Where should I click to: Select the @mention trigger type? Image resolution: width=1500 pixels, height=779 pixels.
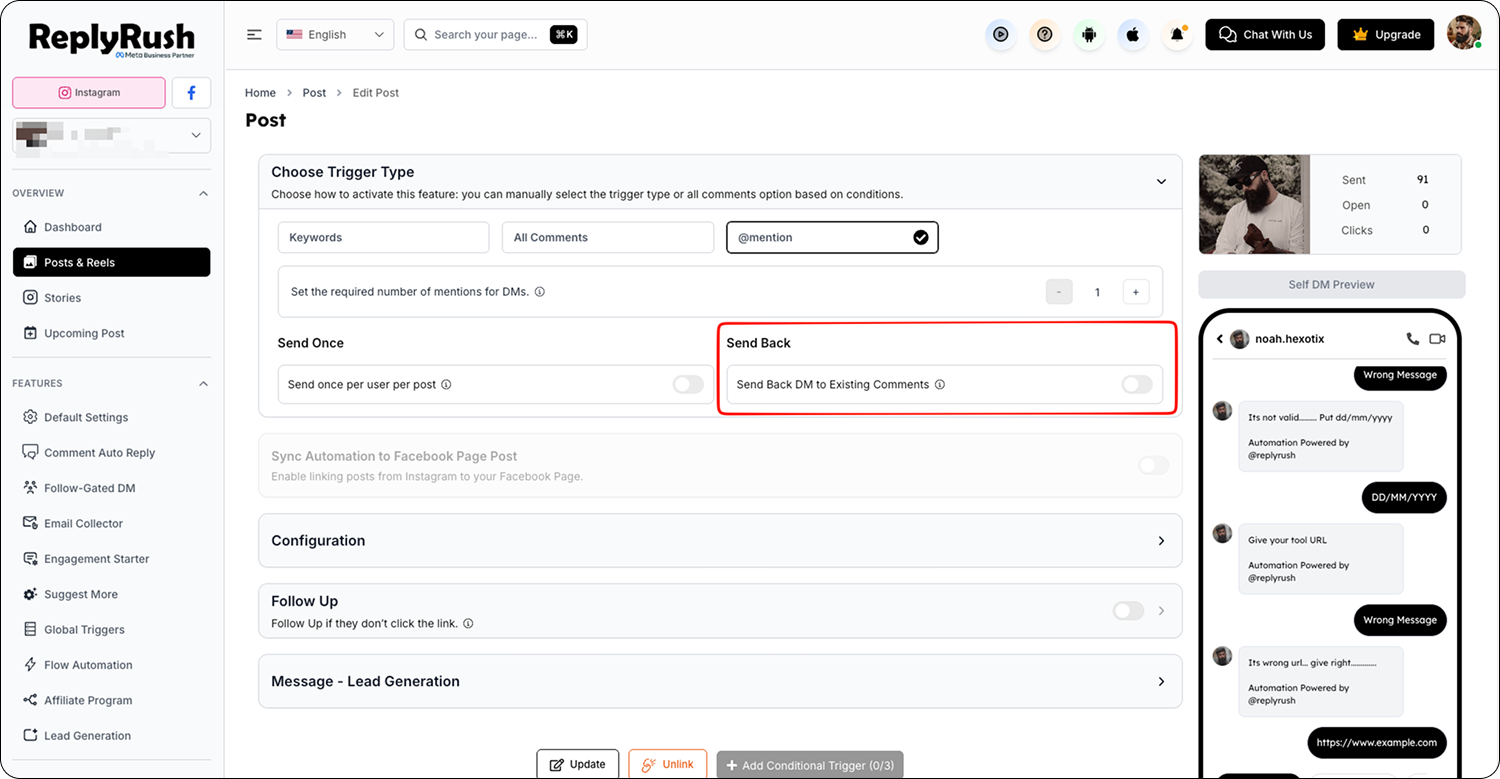click(832, 237)
